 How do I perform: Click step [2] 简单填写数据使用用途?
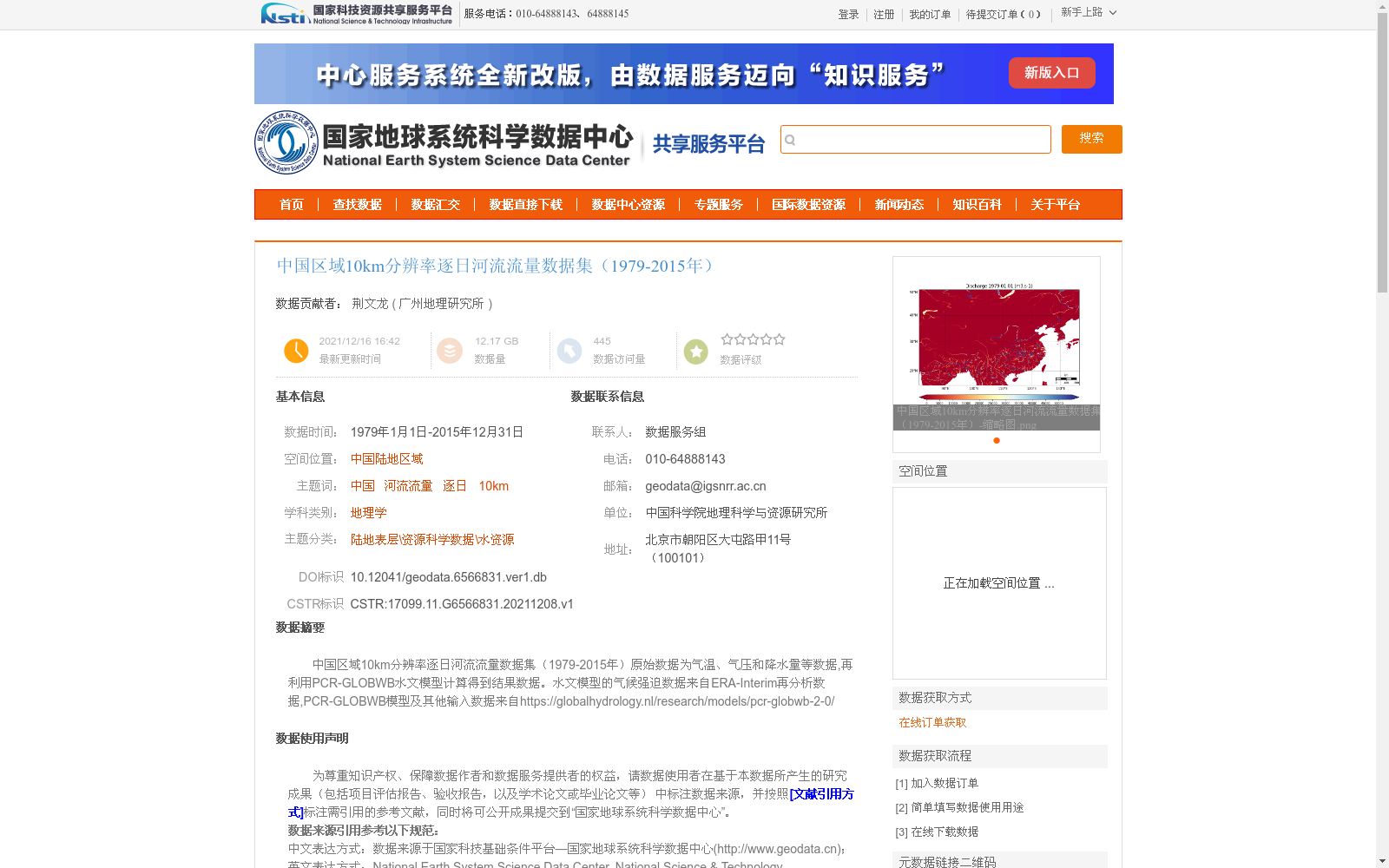pos(959,807)
